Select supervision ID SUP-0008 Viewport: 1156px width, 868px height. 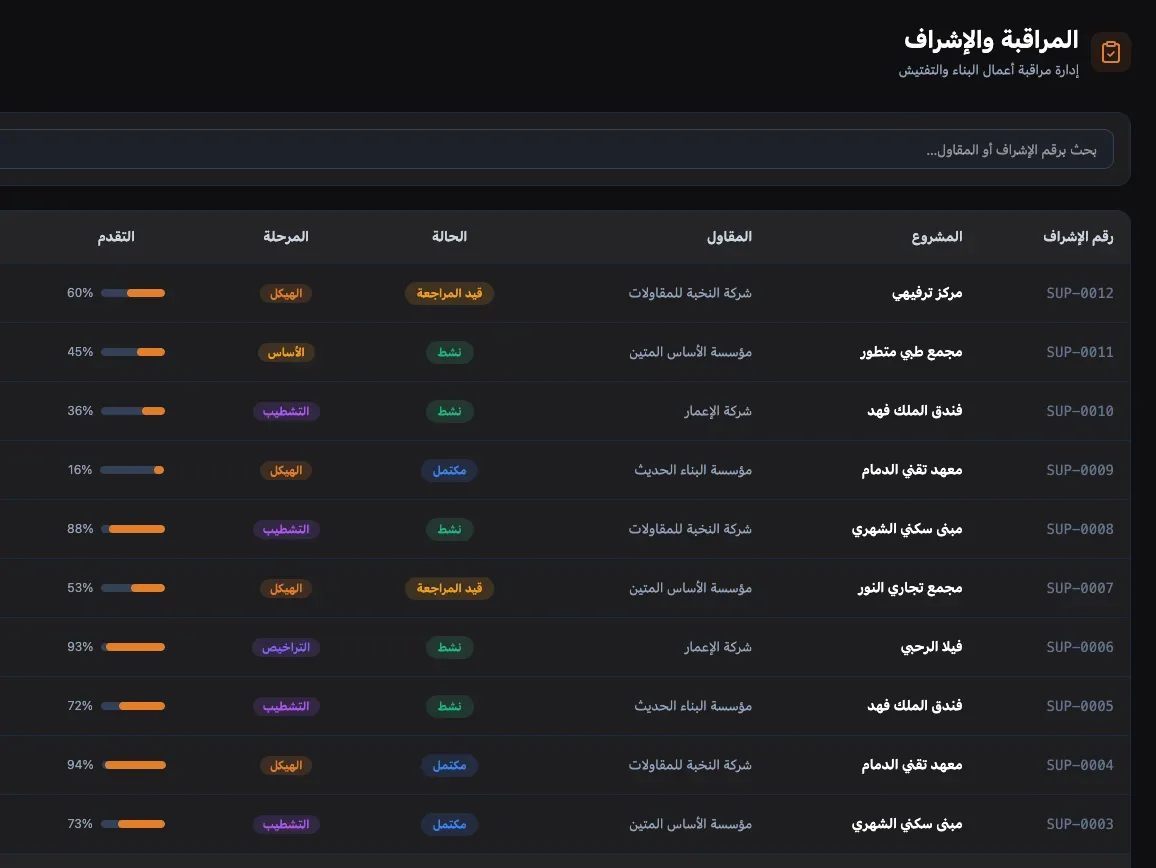(1079, 530)
